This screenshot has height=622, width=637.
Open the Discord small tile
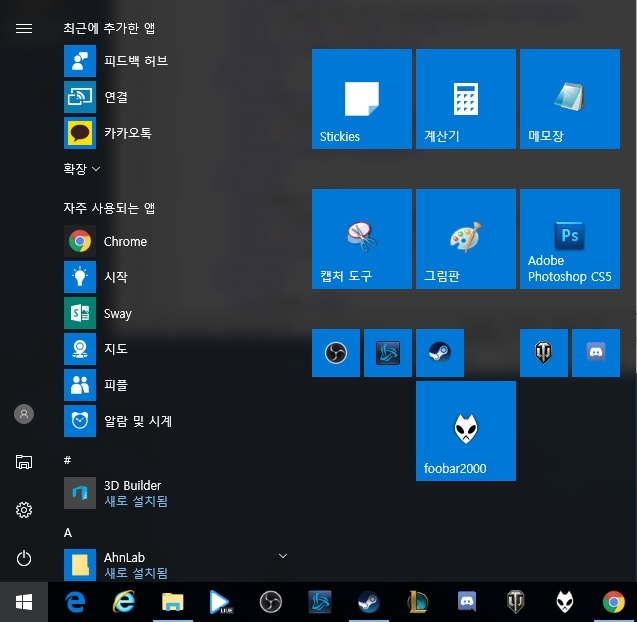point(596,353)
